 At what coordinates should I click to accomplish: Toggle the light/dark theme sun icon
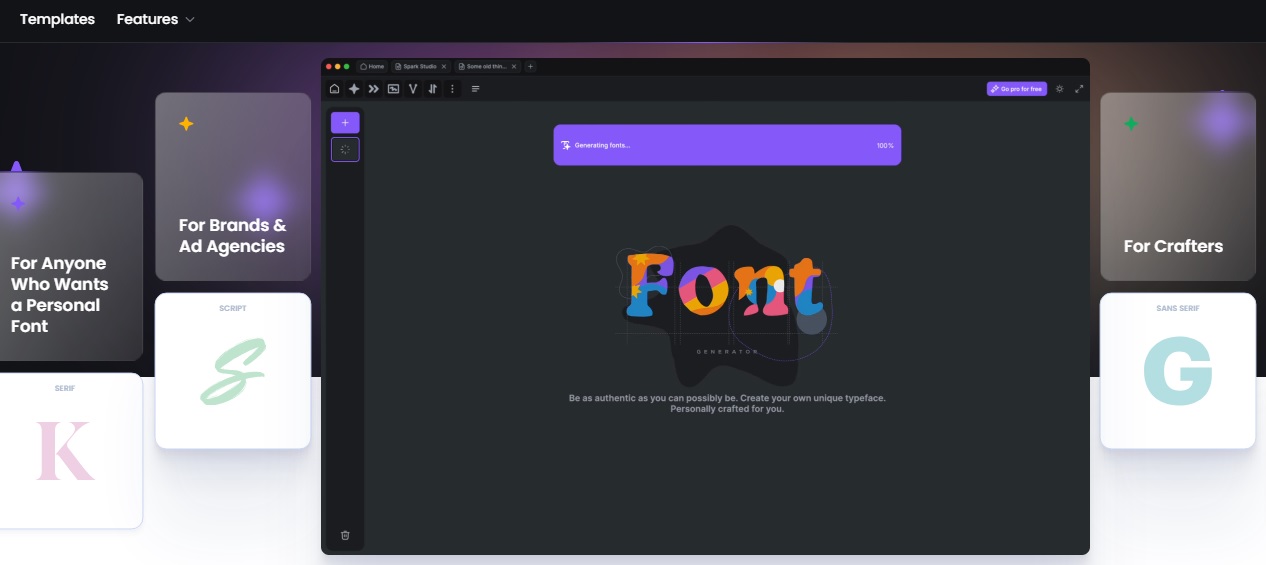click(1060, 89)
